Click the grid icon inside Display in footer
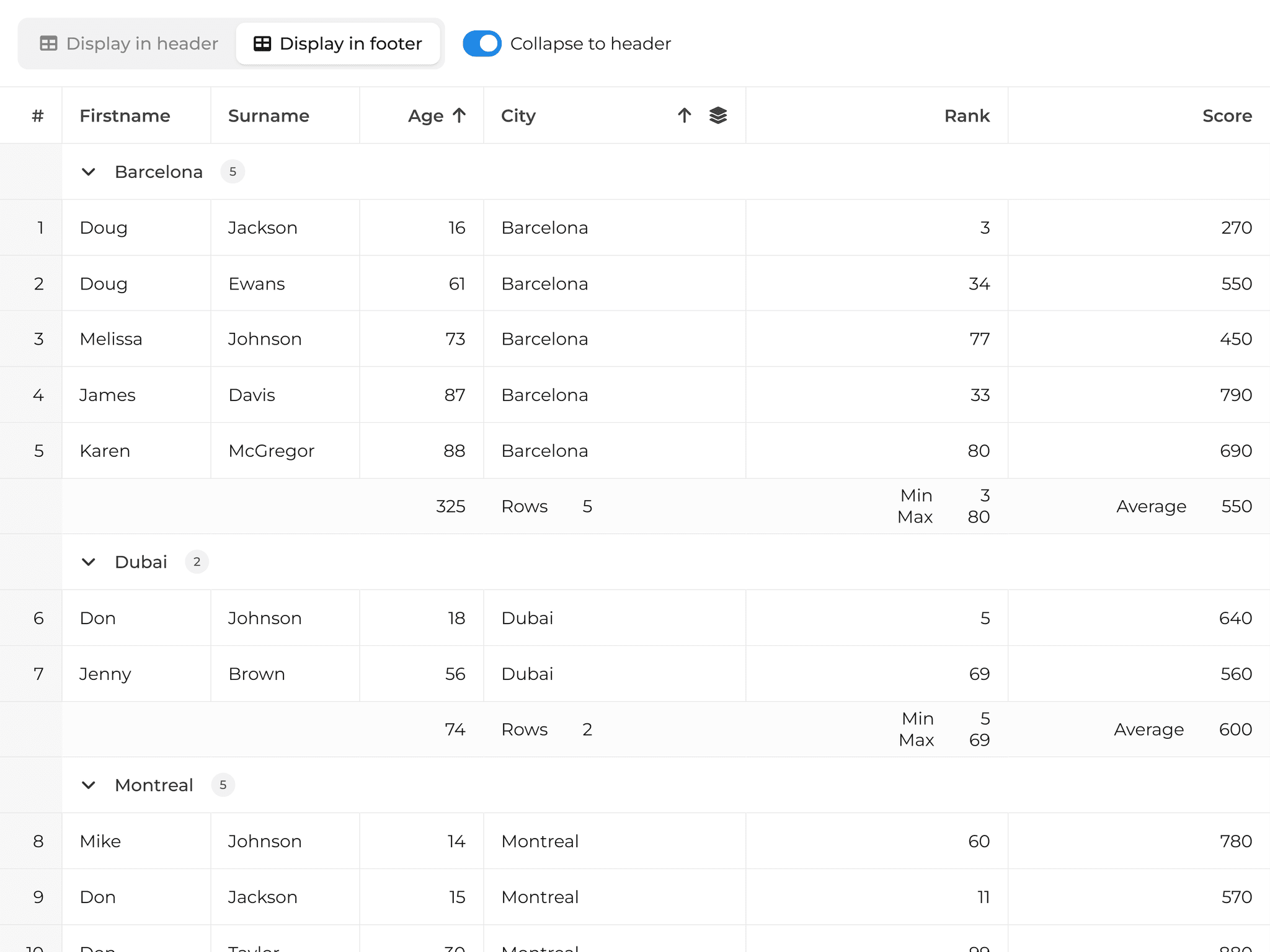 [261, 43]
